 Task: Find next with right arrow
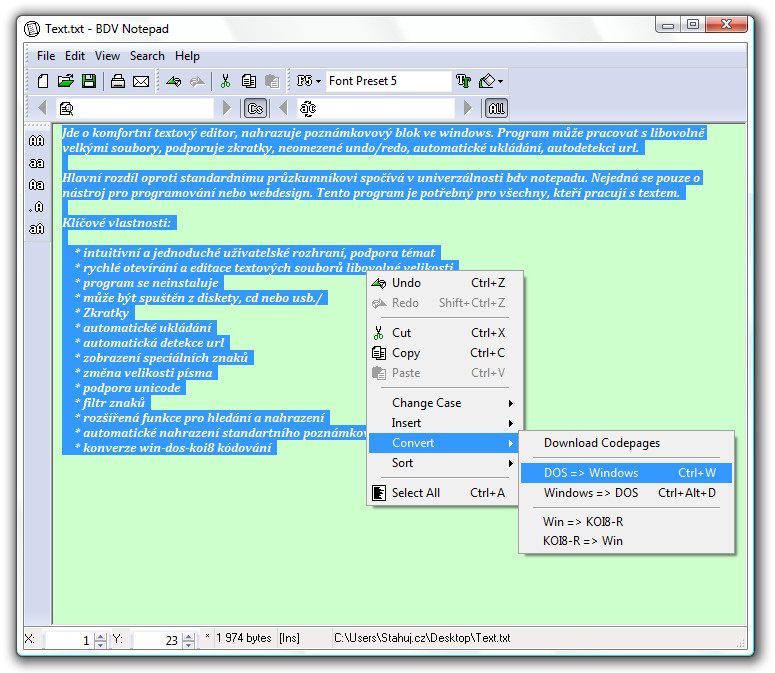click(226, 108)
